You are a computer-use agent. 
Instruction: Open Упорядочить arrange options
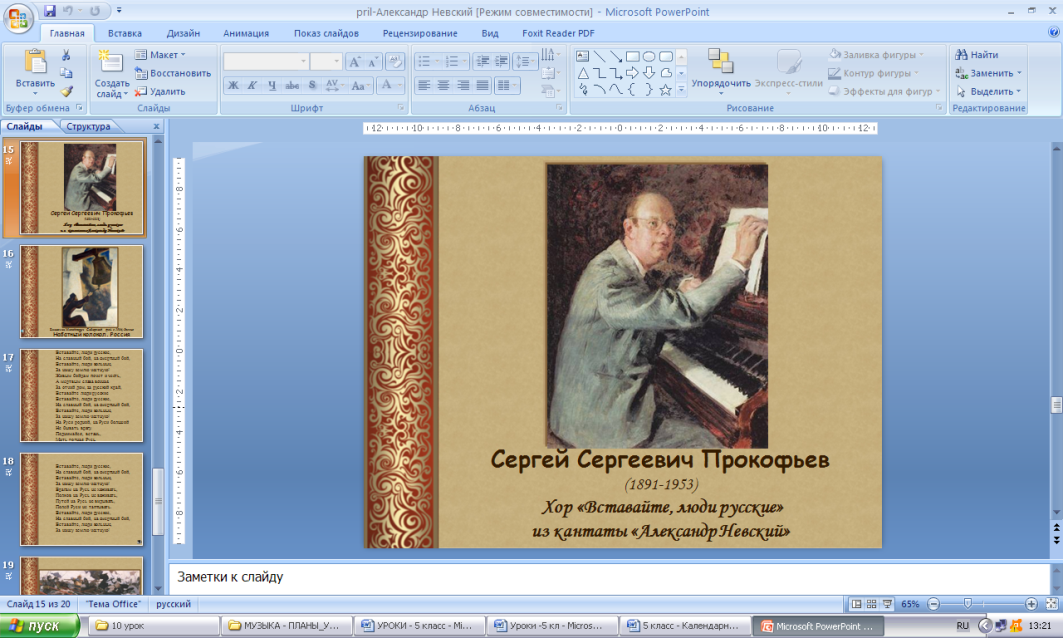tap(721, 72)
